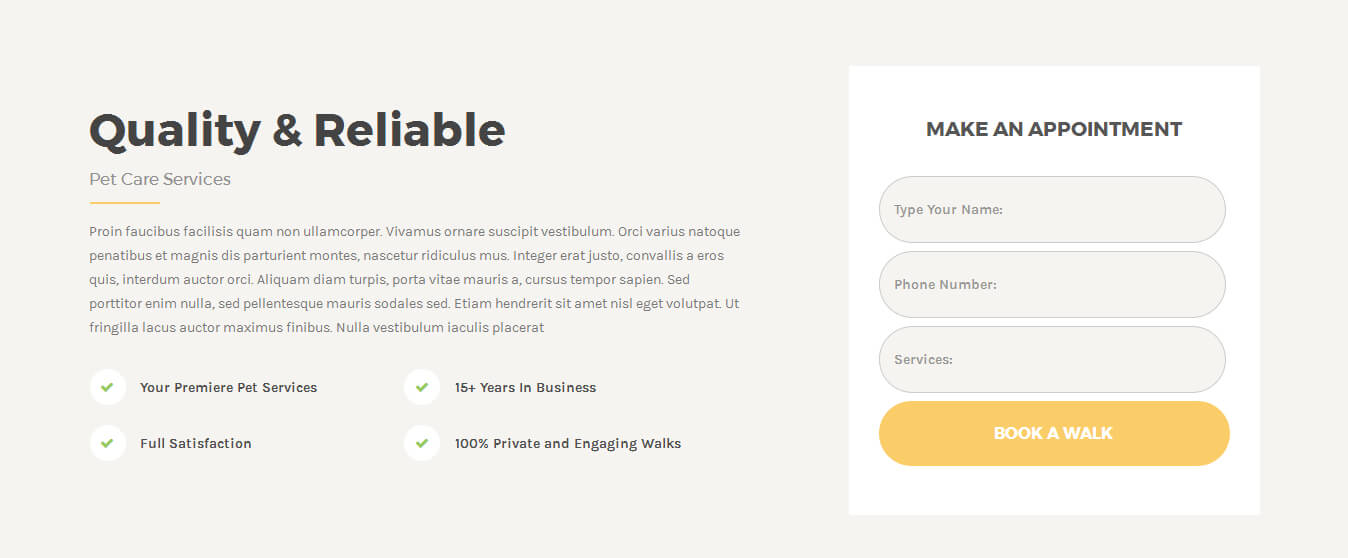Select the Services input box
This screenshot has width=1348, height=558.
click(x=1052, y=359)
